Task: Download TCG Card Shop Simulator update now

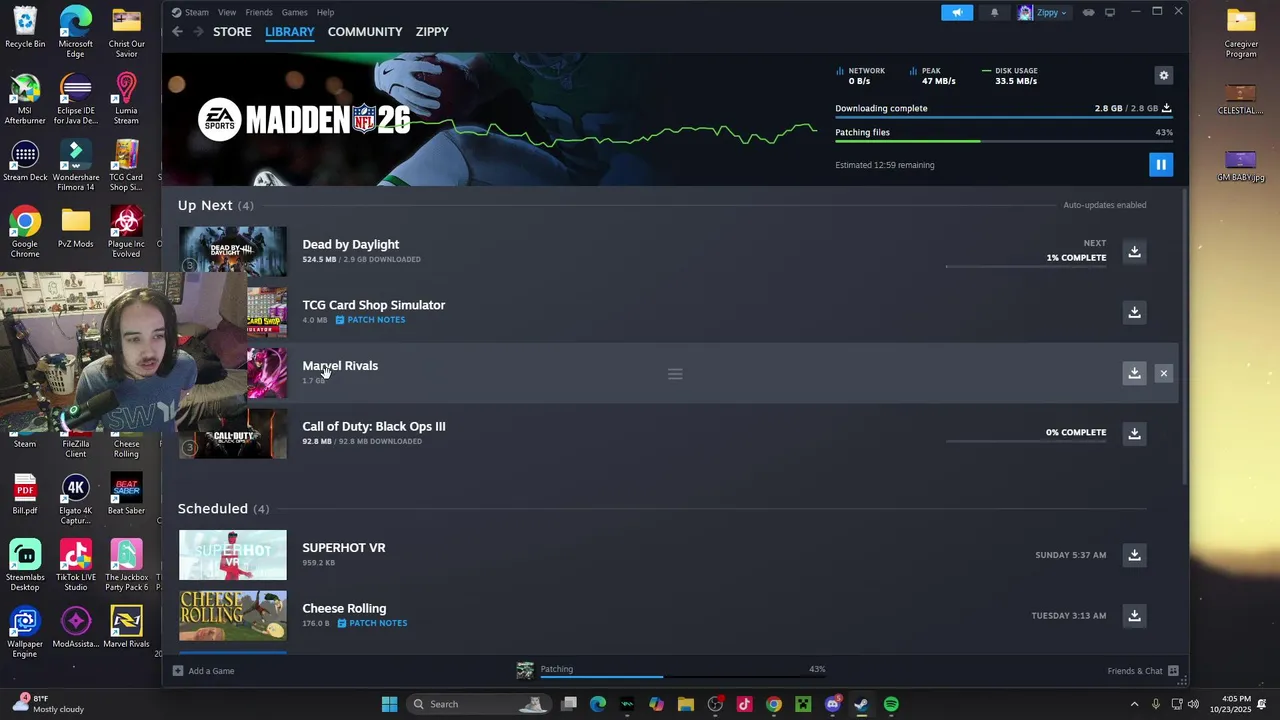Action: coord(1134,313)
